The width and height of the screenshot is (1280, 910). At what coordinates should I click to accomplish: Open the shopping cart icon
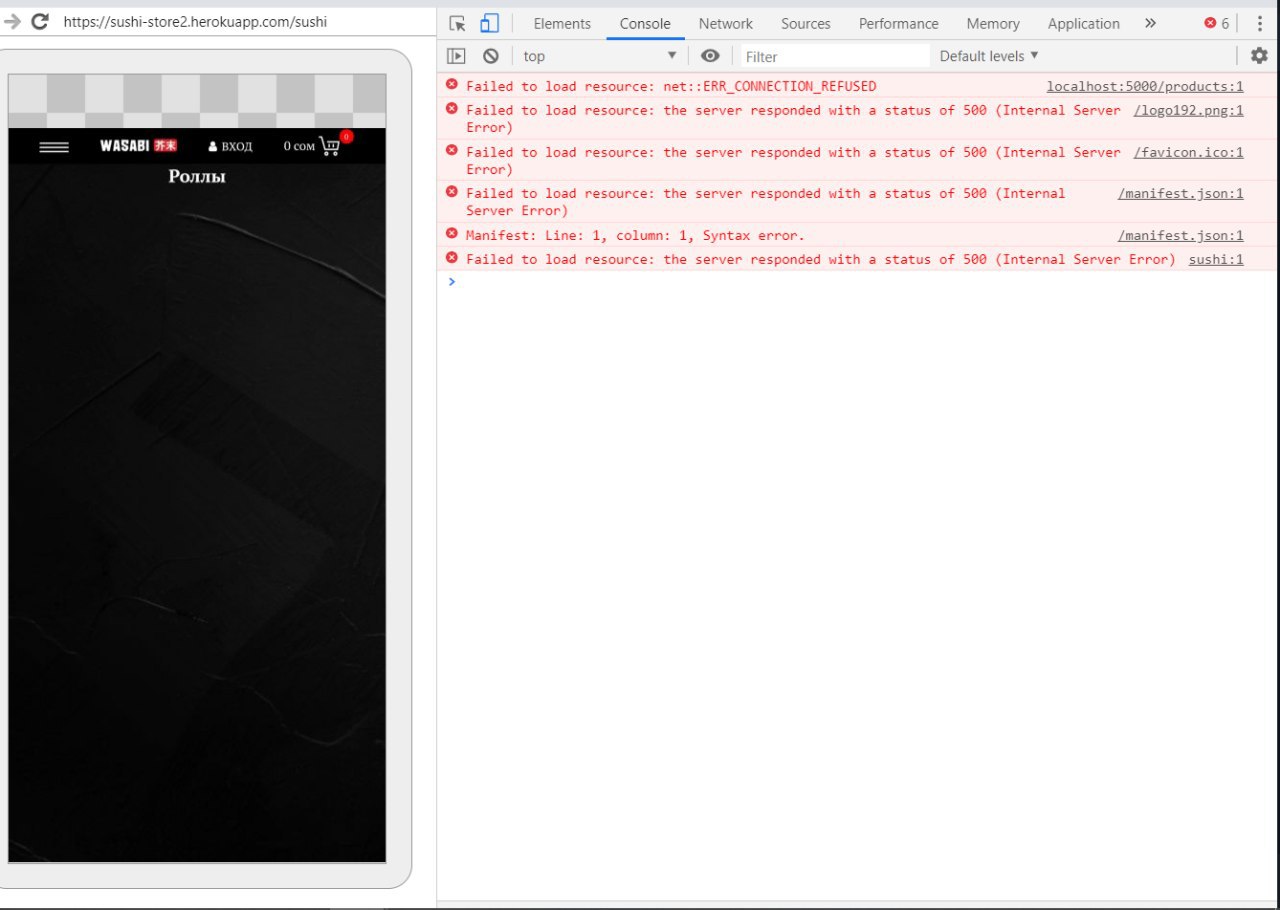click(x=330, y=146)
